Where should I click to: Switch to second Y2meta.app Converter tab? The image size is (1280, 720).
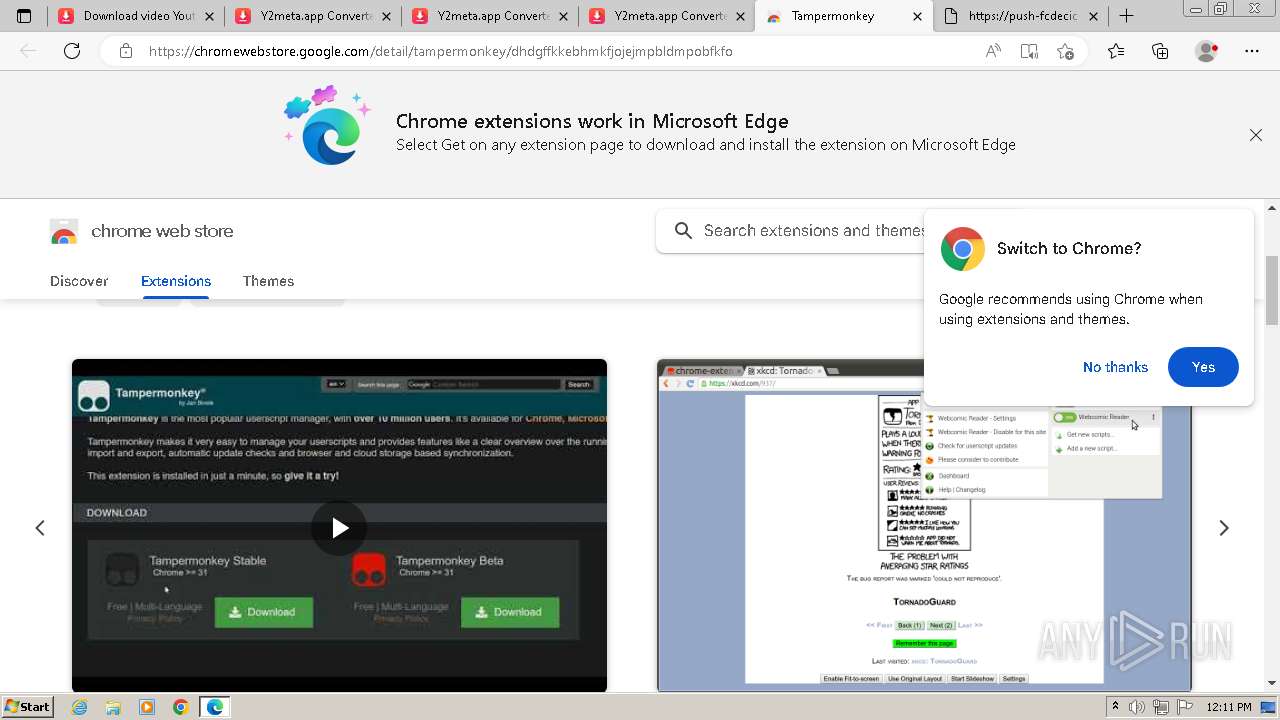(x=491, y=16)
